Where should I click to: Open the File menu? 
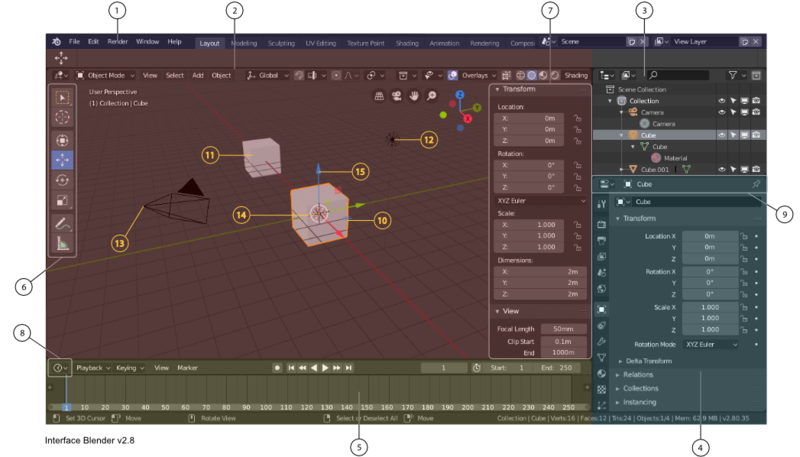coord(74,42)
